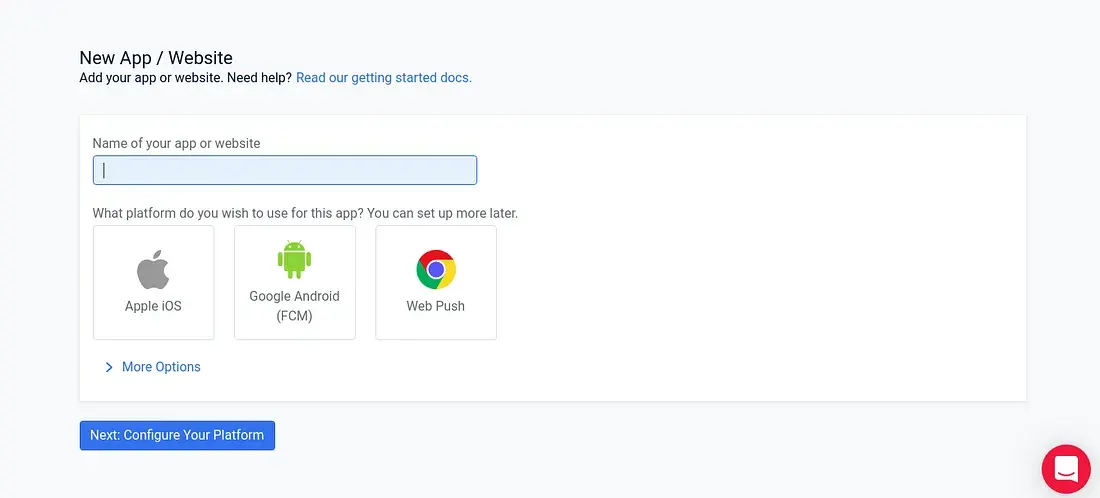Screen dimensions: 1100x498
Task: Click the platform question text
Action: (305, 213)
